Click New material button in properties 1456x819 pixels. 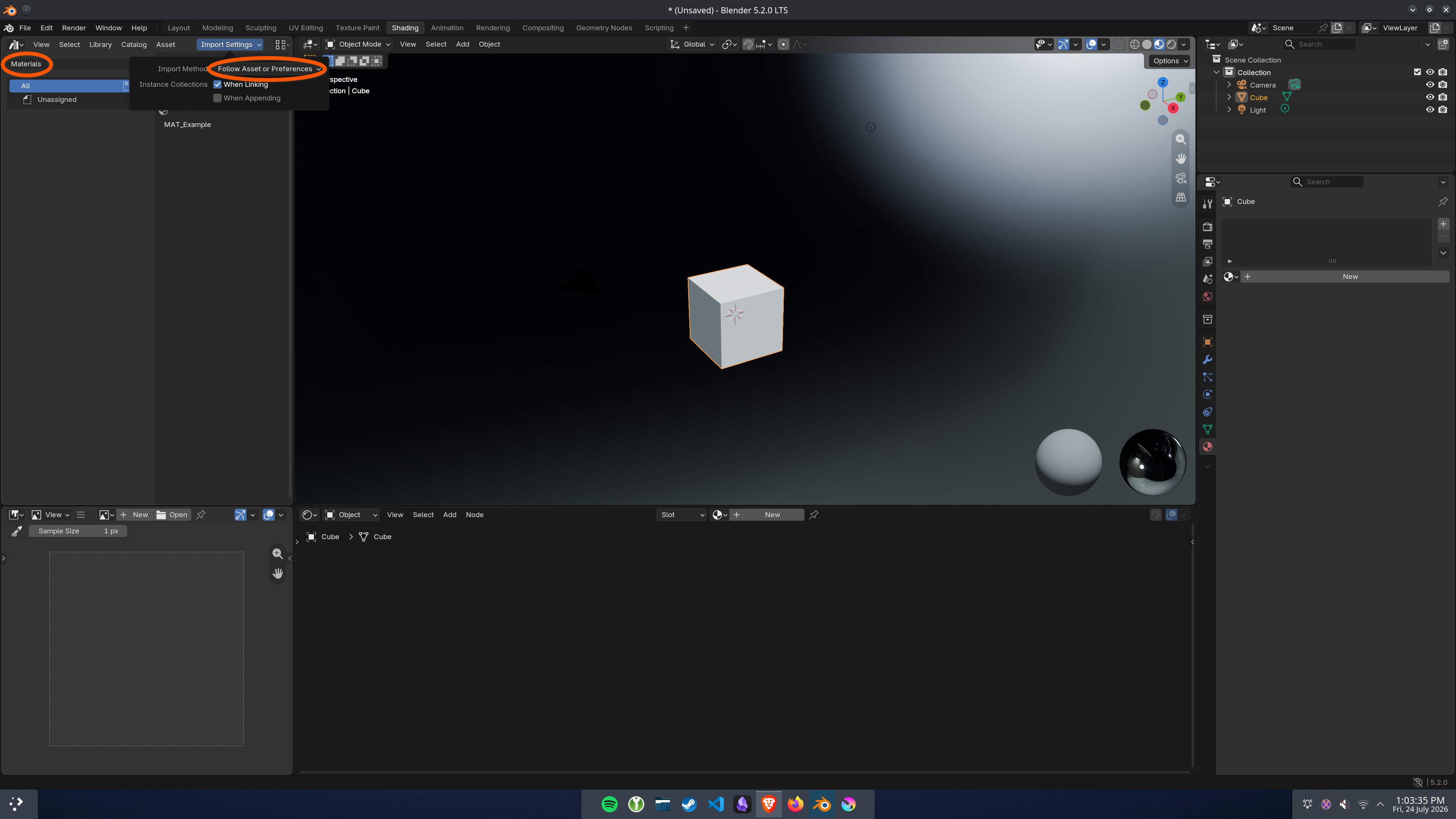1350,276
